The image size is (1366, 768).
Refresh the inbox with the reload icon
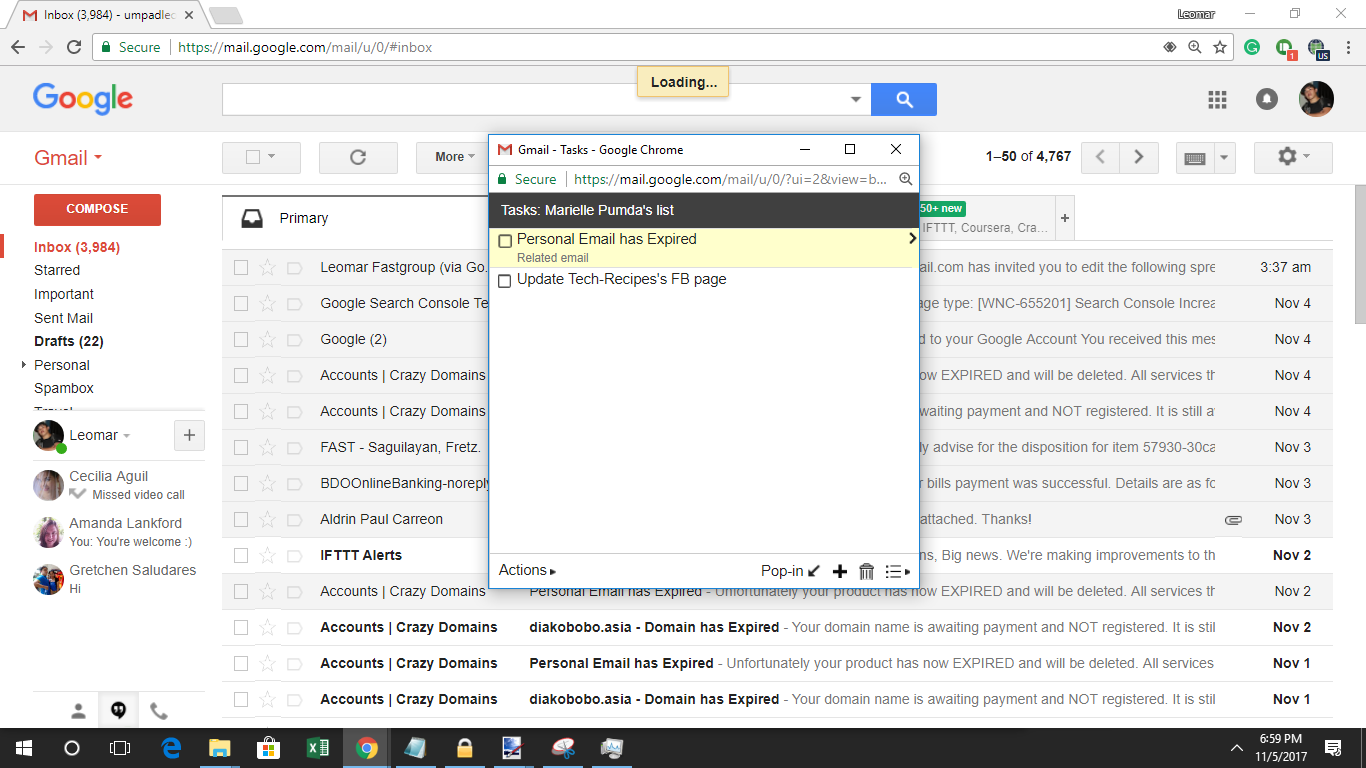[358, 157]
